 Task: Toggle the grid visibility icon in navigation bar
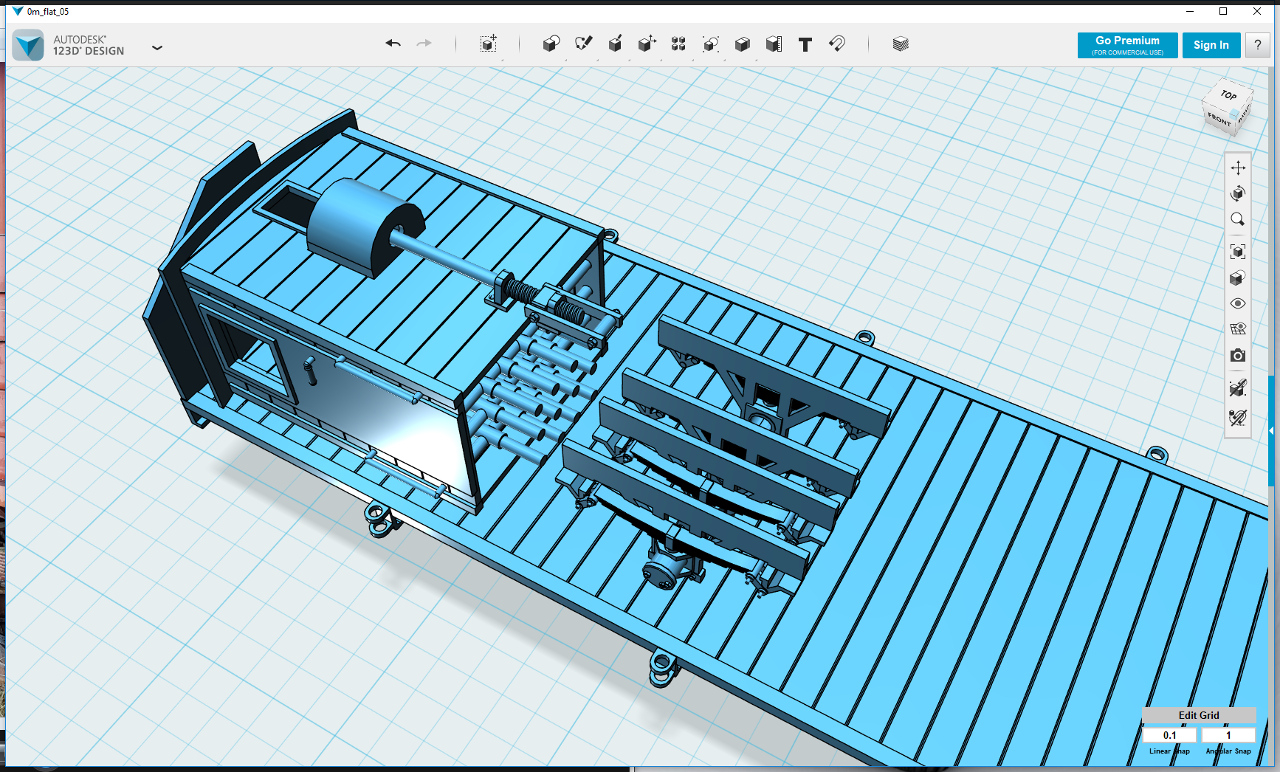point(1238,328)
